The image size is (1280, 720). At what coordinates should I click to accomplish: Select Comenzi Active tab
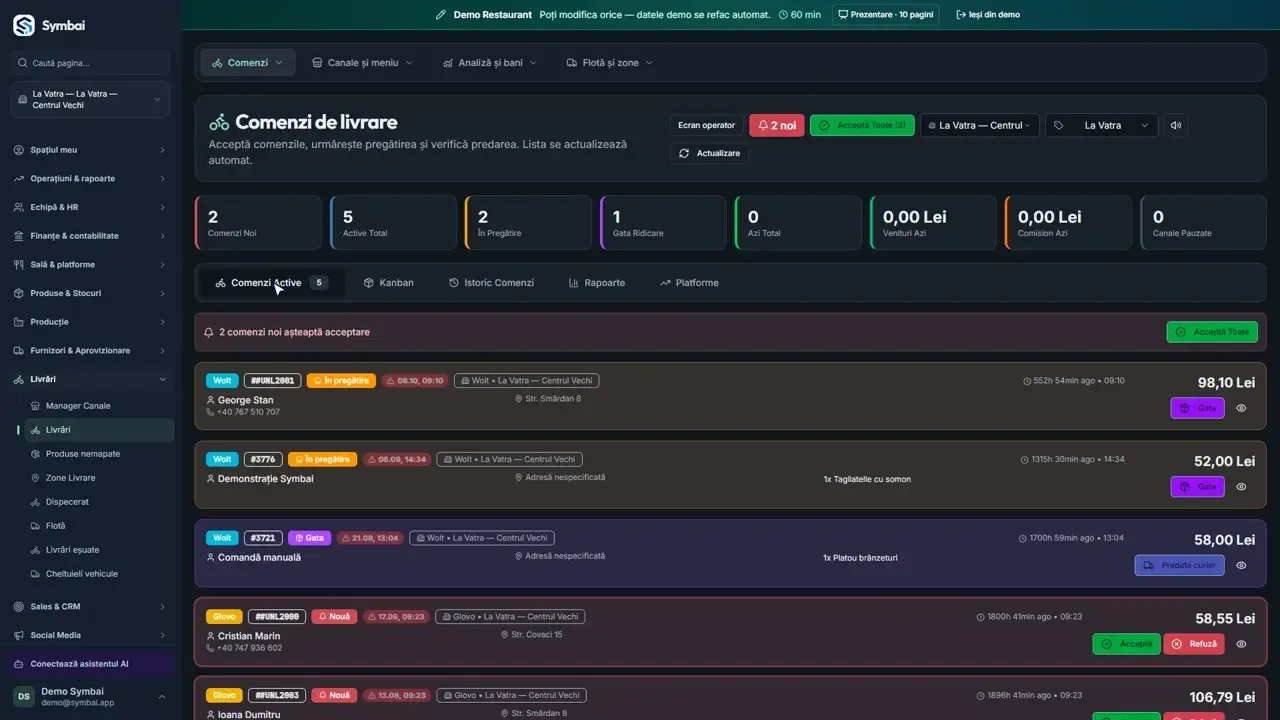click(271, 283)
